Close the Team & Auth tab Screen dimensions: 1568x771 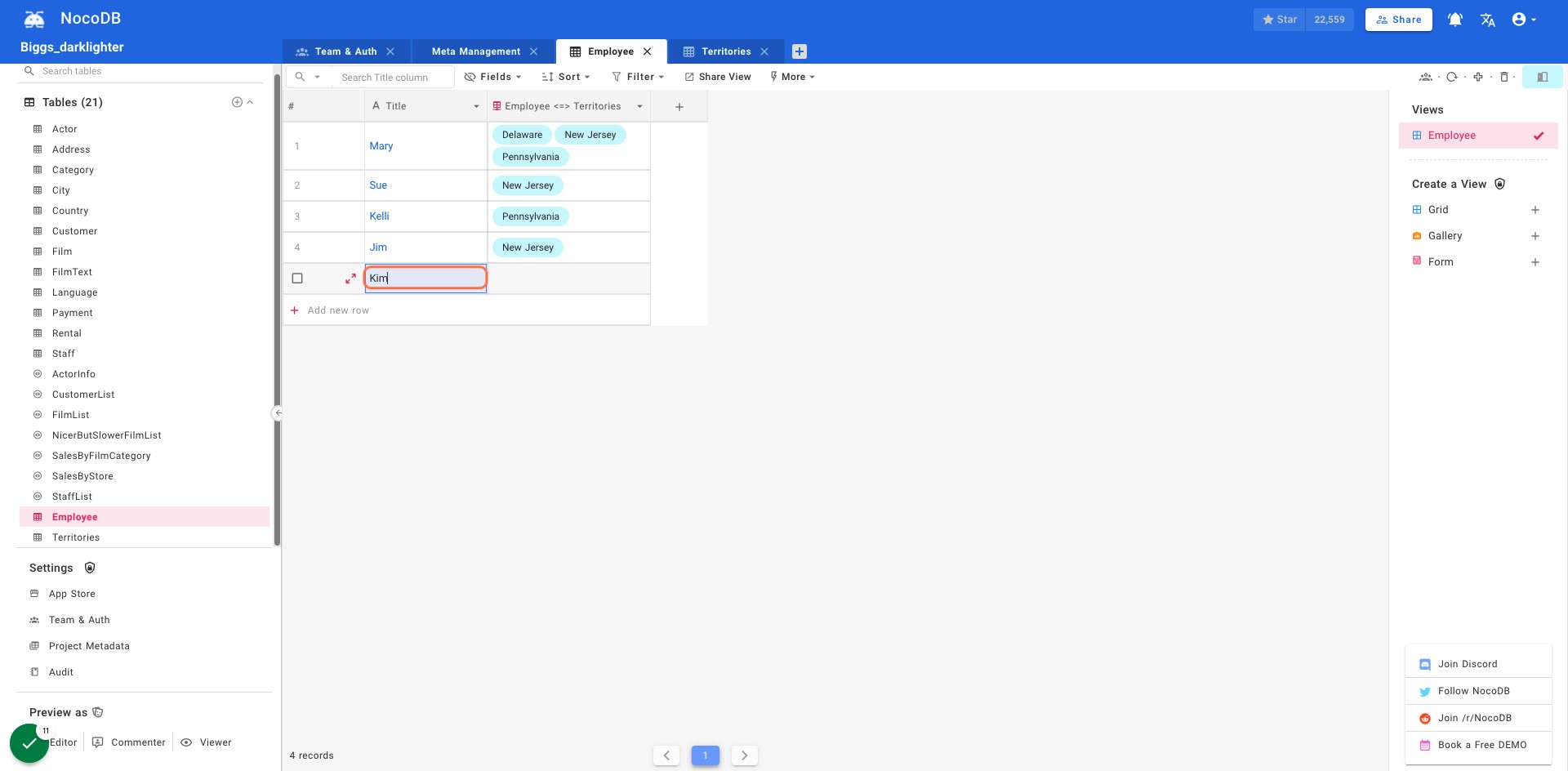pyautogui.click(x=390, y=51)
